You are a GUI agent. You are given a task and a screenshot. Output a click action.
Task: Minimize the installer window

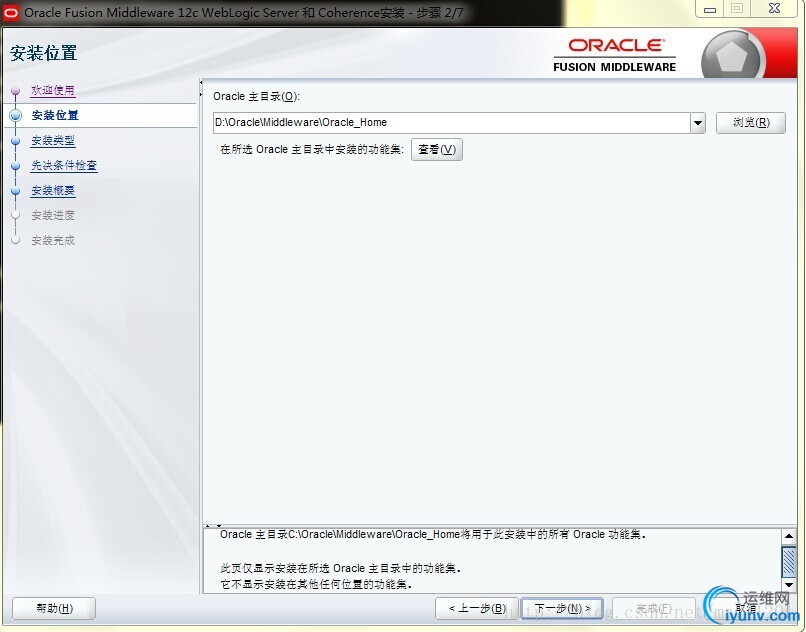coord(710,9)
